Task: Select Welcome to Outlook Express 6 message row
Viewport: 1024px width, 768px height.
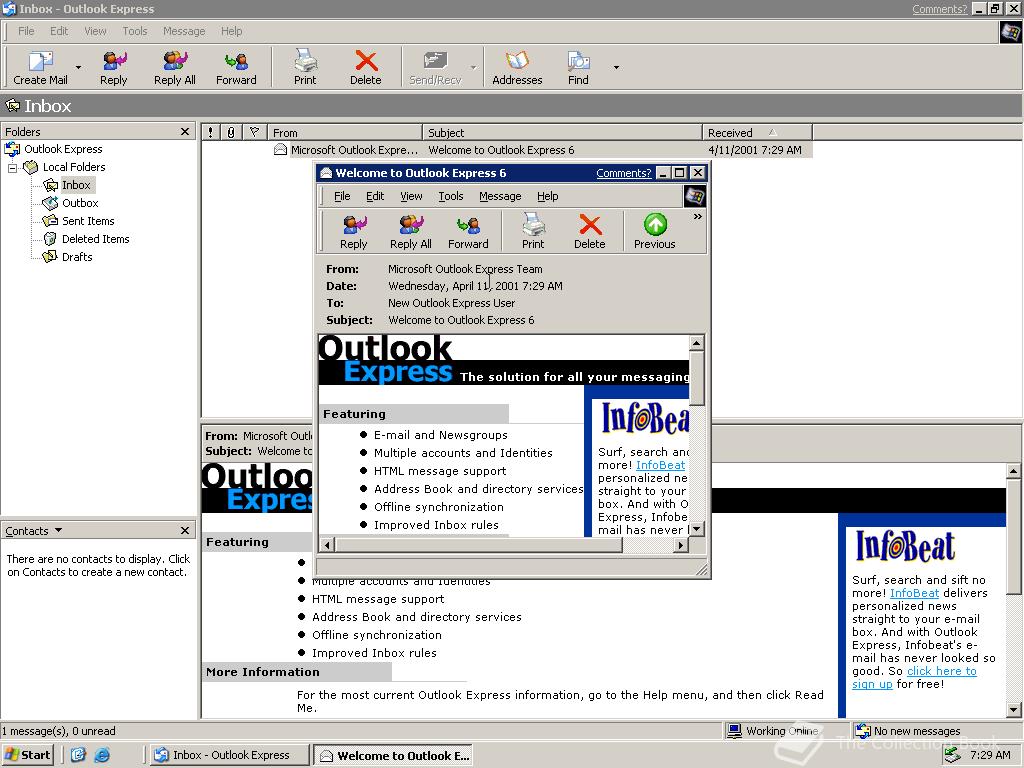Action: [507, 150]
